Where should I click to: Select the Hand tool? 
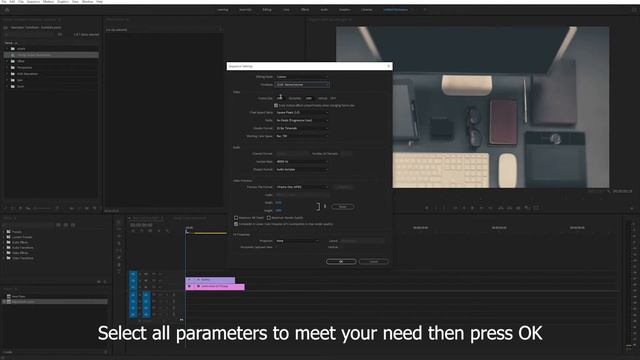coord(119,265)
